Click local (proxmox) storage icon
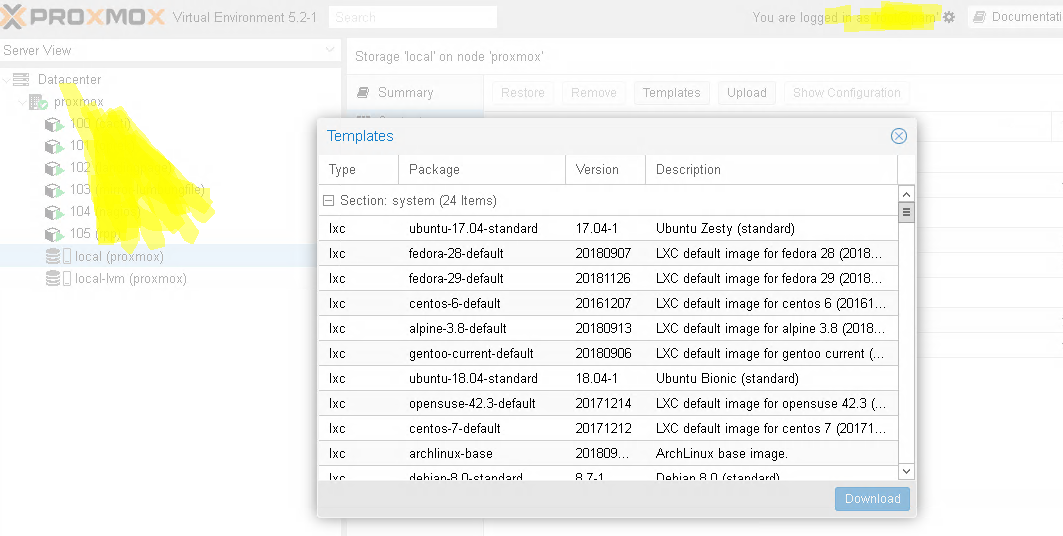The width and height of the screenshot is (1063, 536). (x=58, y=256)
